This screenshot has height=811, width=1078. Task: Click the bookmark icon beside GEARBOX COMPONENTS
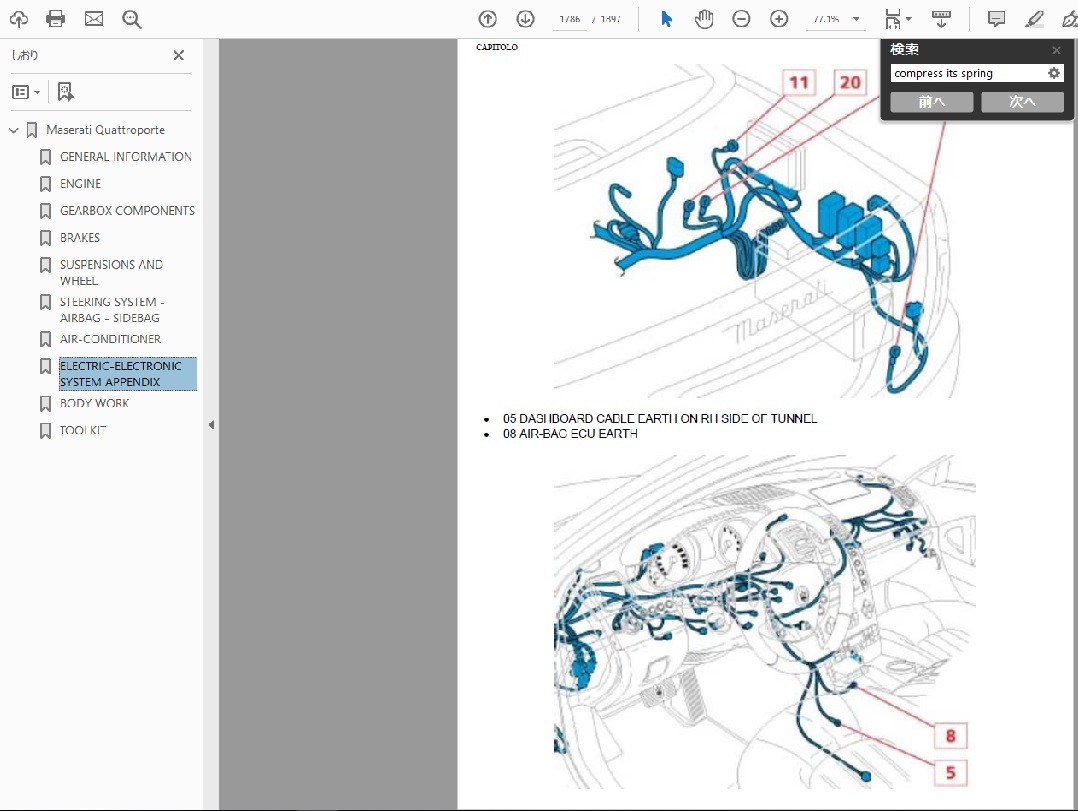pos(45,211)
